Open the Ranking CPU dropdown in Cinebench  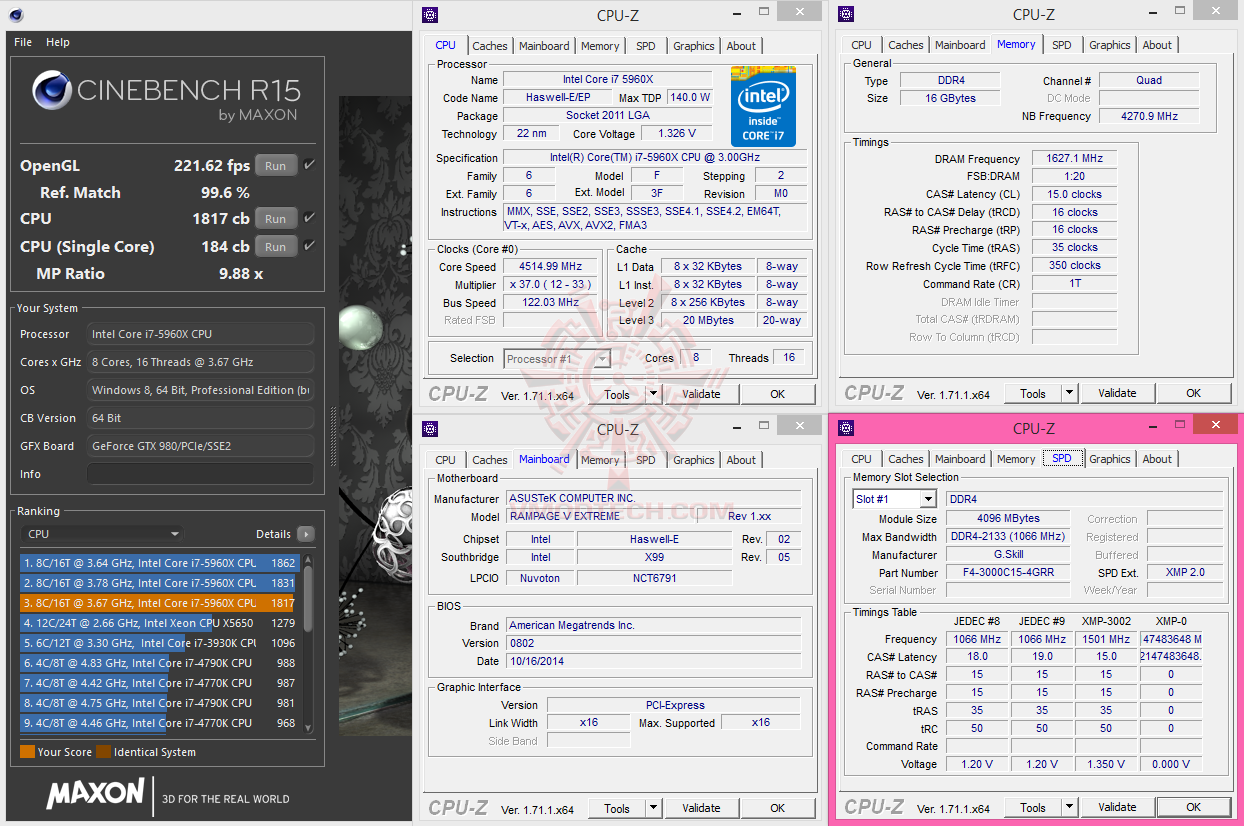pyautogui.click(x=103, y=534)
